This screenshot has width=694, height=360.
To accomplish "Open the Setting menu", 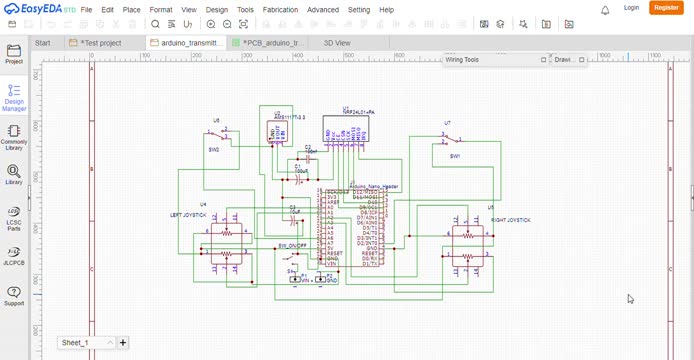I will [359, 10].
